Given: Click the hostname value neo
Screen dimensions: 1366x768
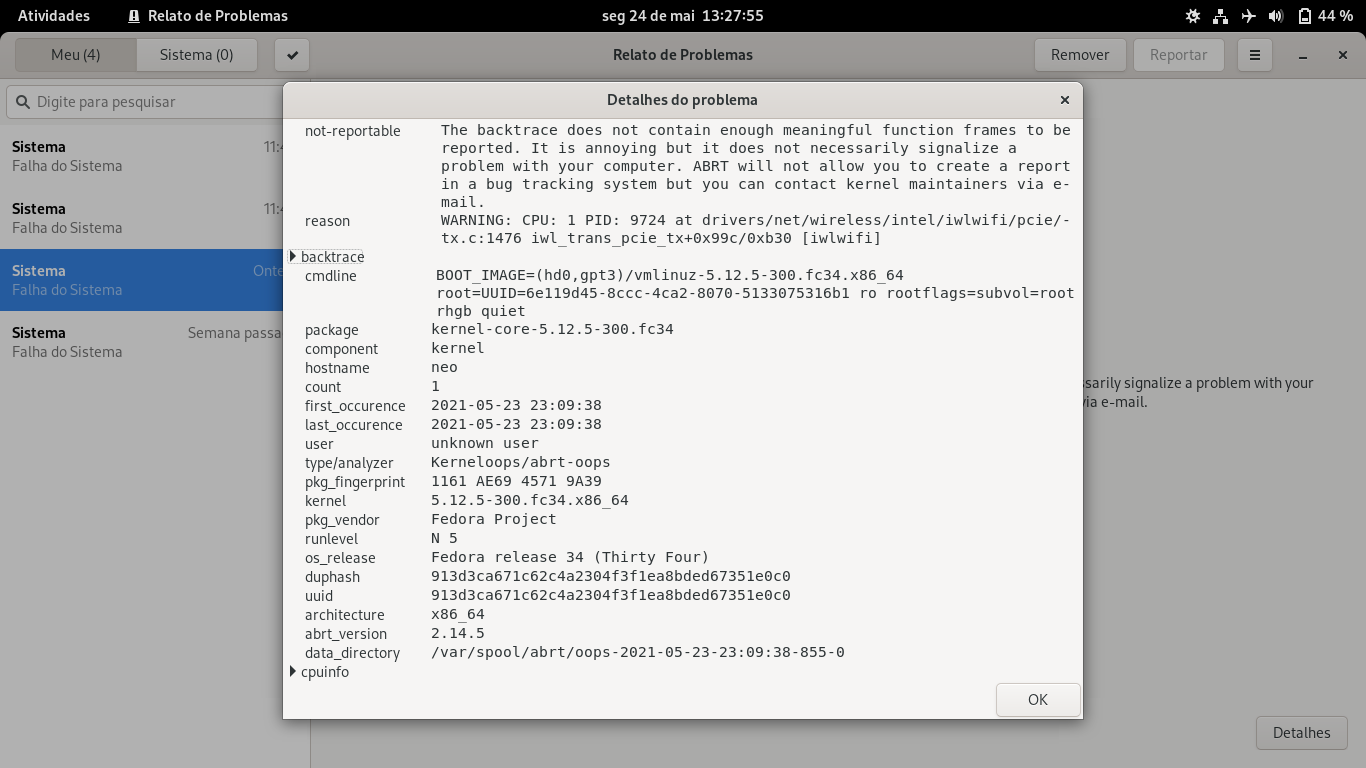Looking at the screenshot, I should (444, 367).
